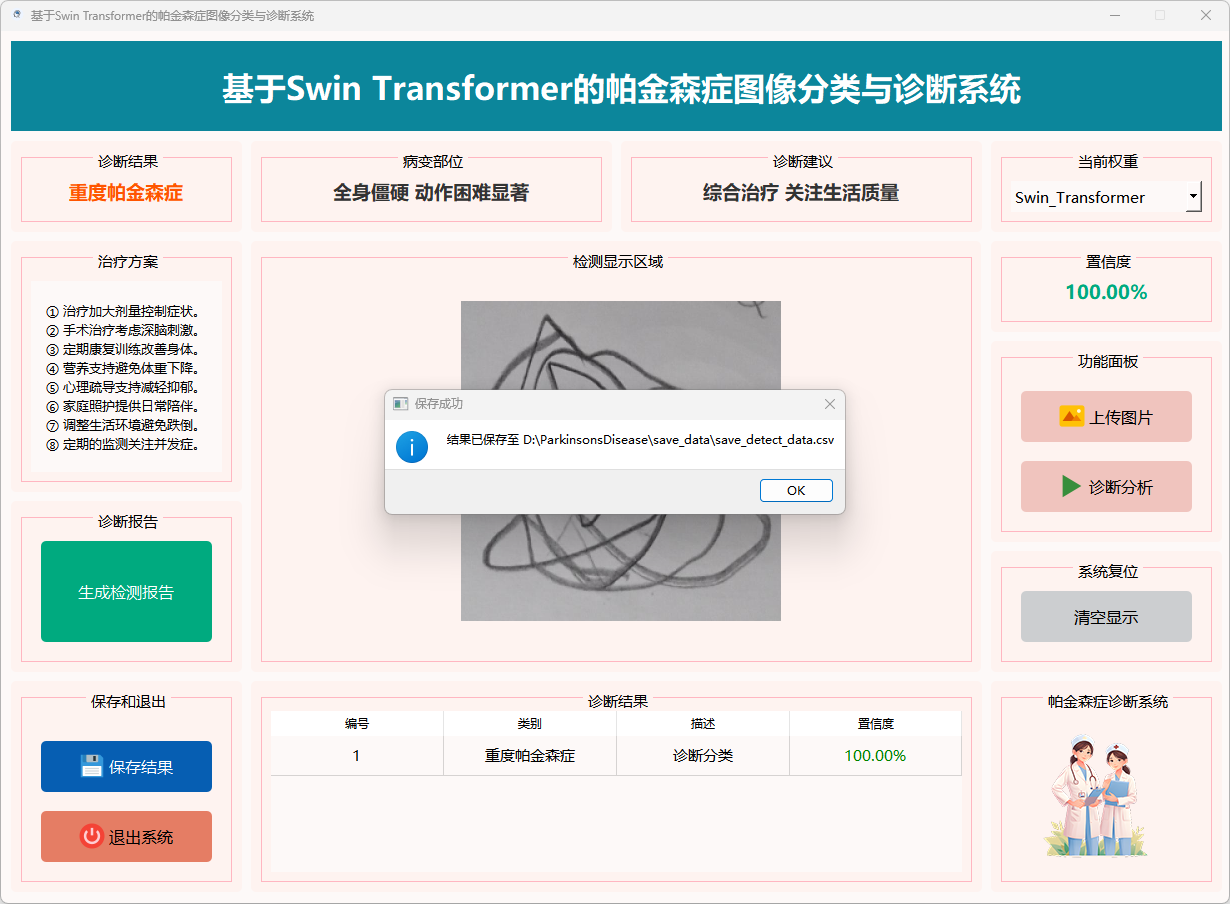
Task: Close the 保存成功 dialog with X
Action: click(x=829, y=404)
